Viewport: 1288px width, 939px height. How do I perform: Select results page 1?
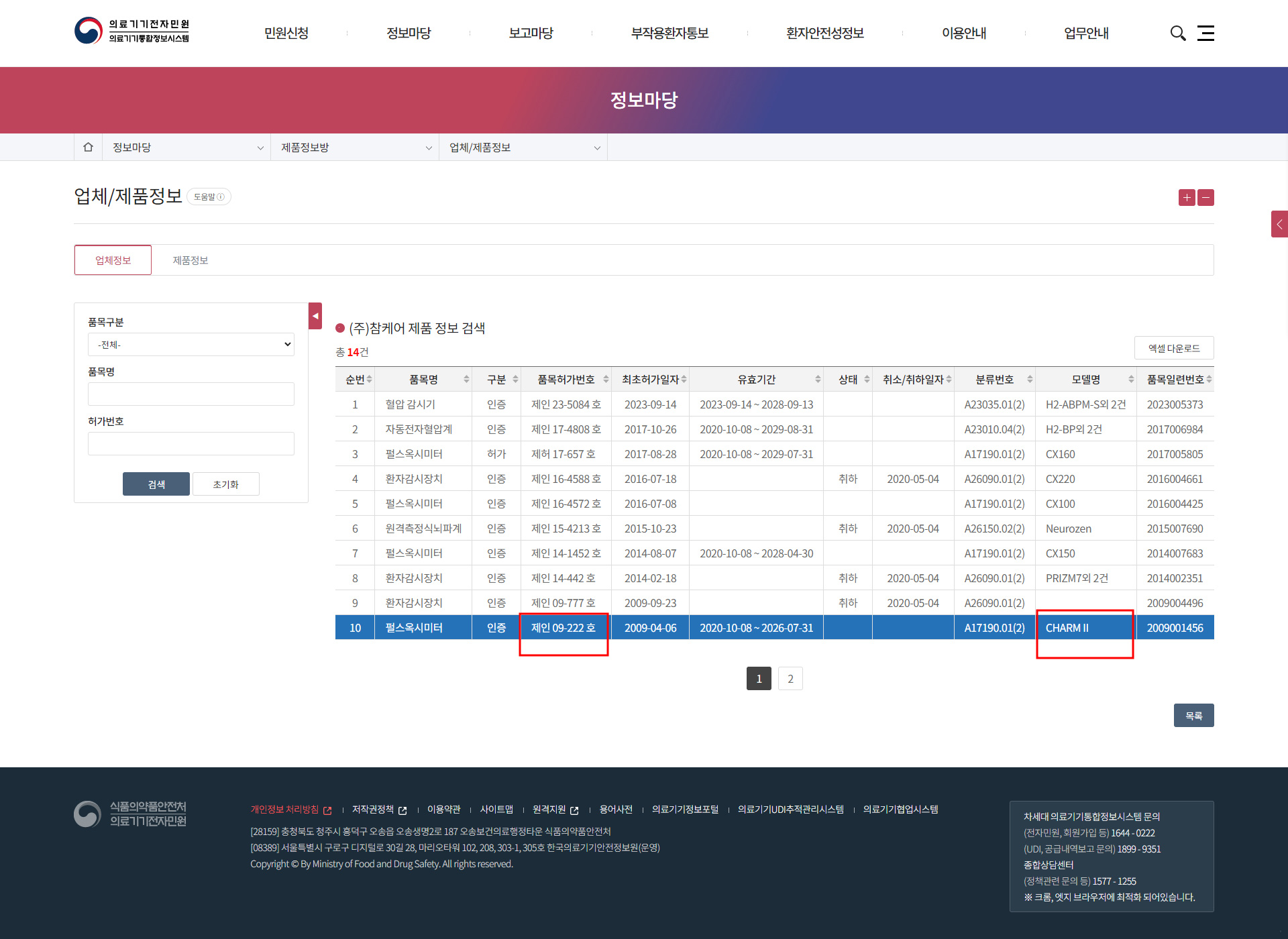[x=759, y=679]
